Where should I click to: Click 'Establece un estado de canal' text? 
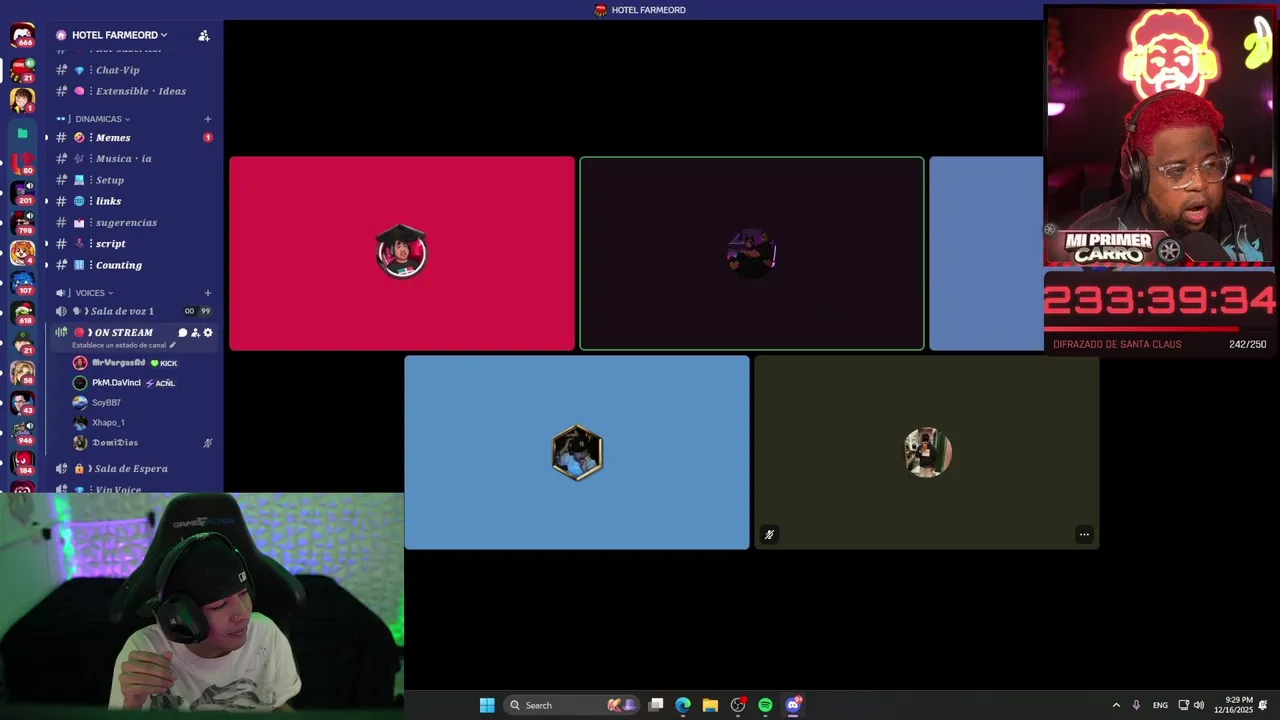pos(119,345)
